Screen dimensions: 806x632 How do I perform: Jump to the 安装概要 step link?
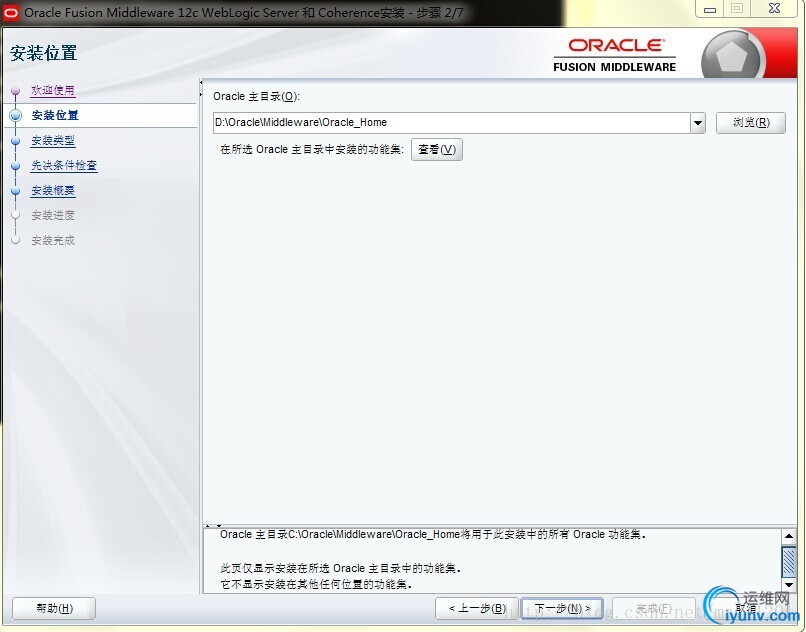point(53,190)
